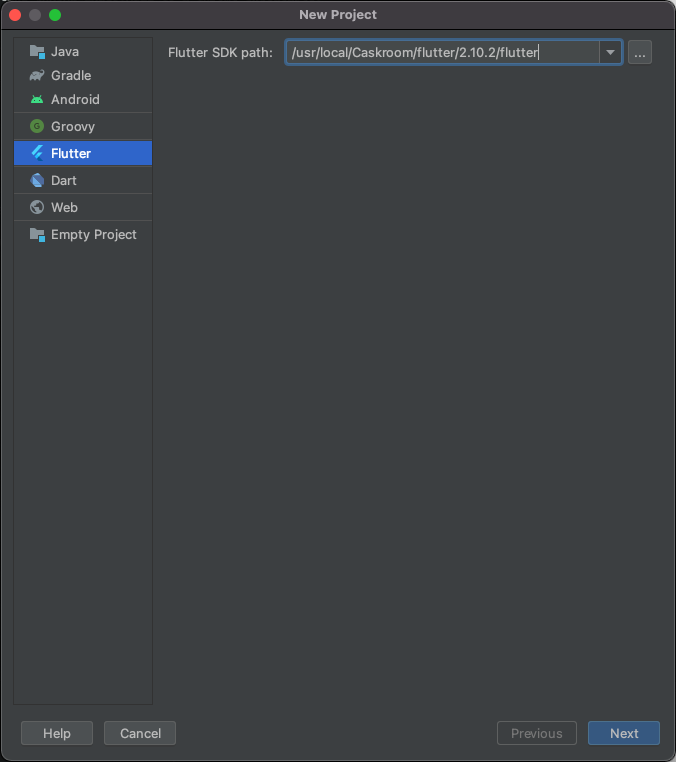Pick Groovy in the sidebar
Viewport: 676px width, 762px height.
coord(83,126)
